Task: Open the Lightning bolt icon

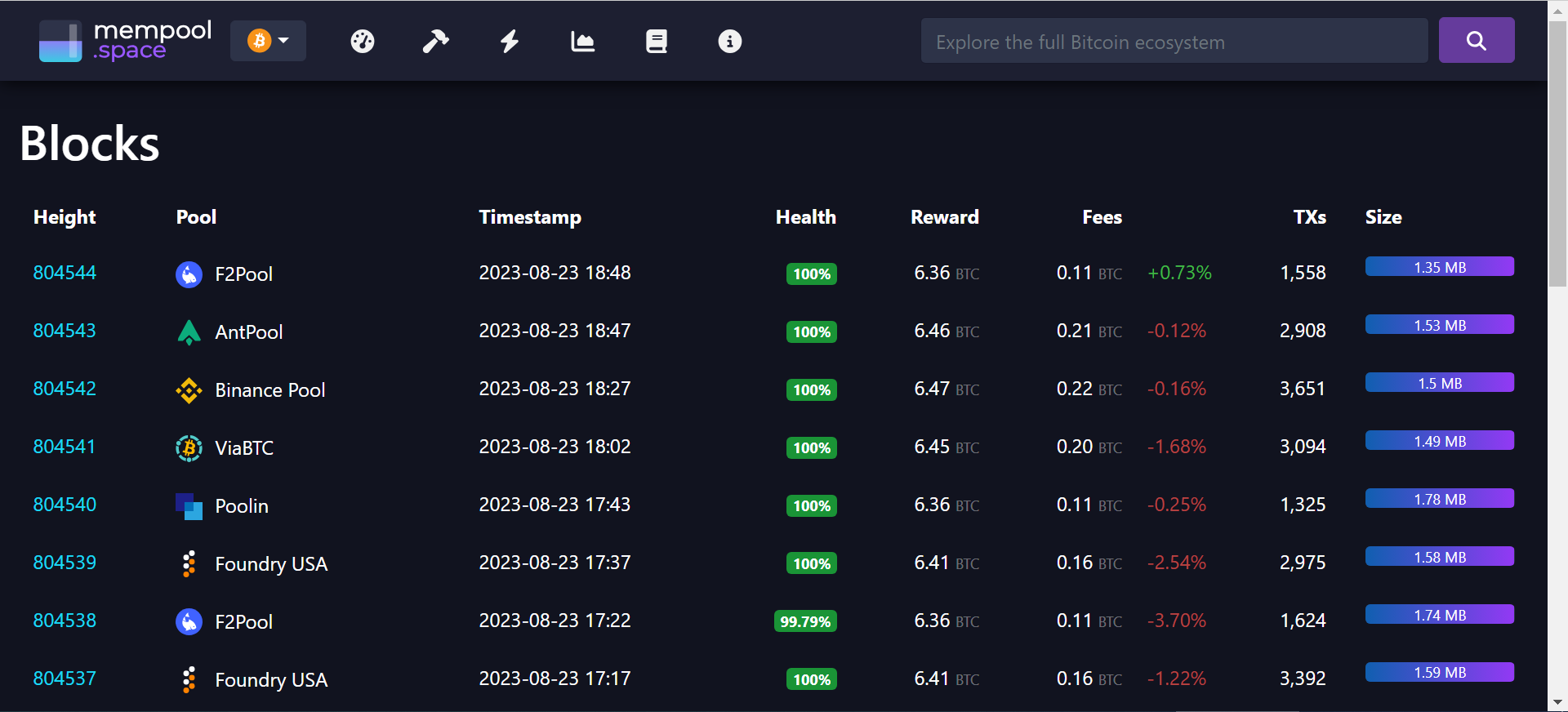Action: click(510, 41)
